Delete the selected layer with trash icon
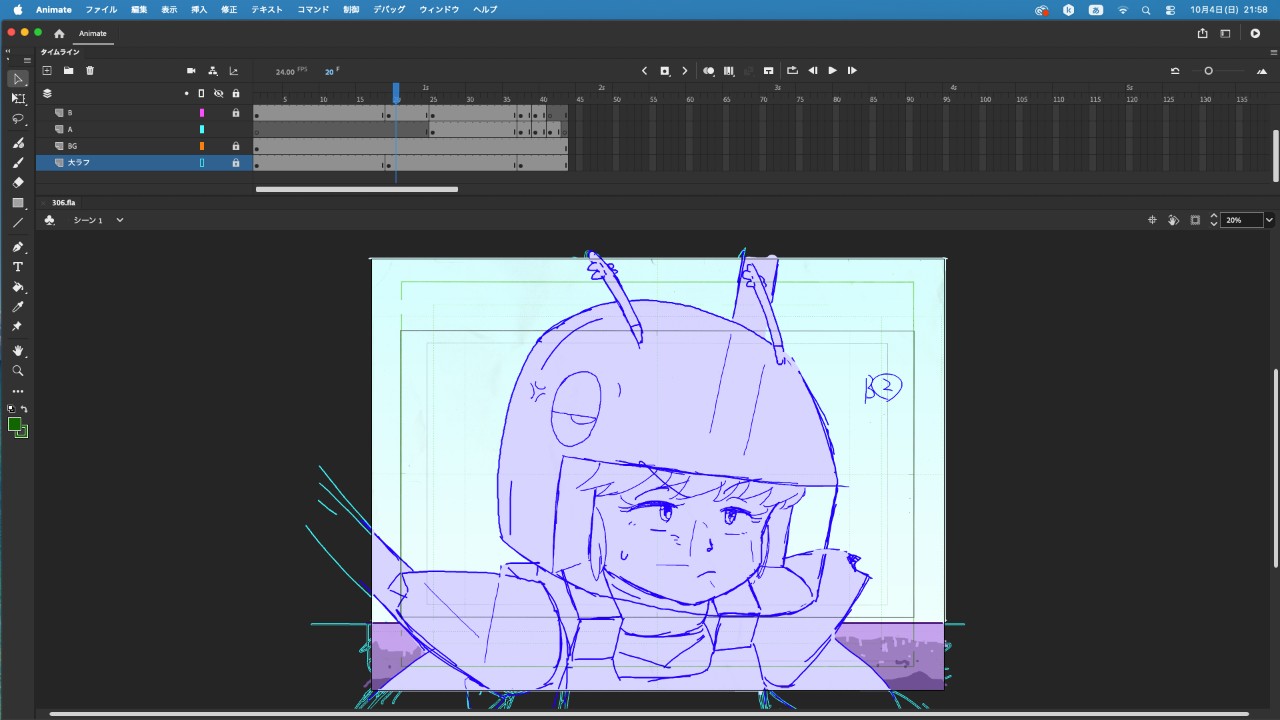Viewport: 1280px width, 720px height. 90,71
